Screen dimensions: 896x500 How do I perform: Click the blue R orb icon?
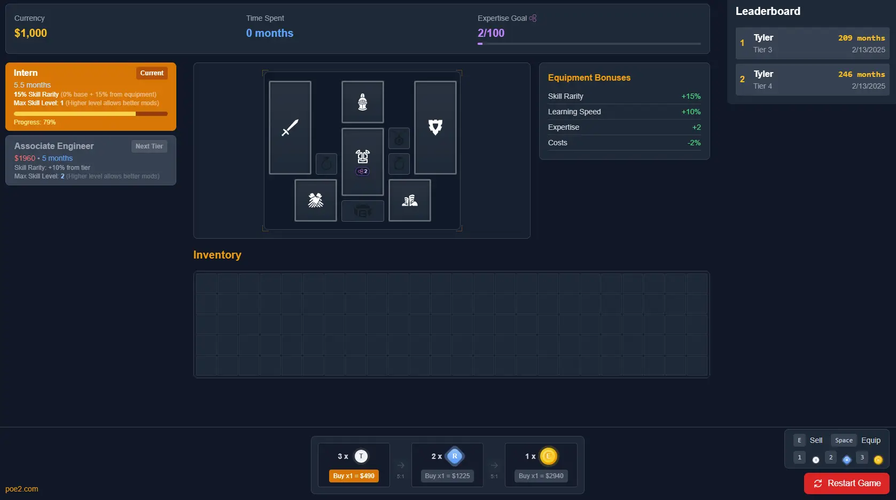pos(454,455)
